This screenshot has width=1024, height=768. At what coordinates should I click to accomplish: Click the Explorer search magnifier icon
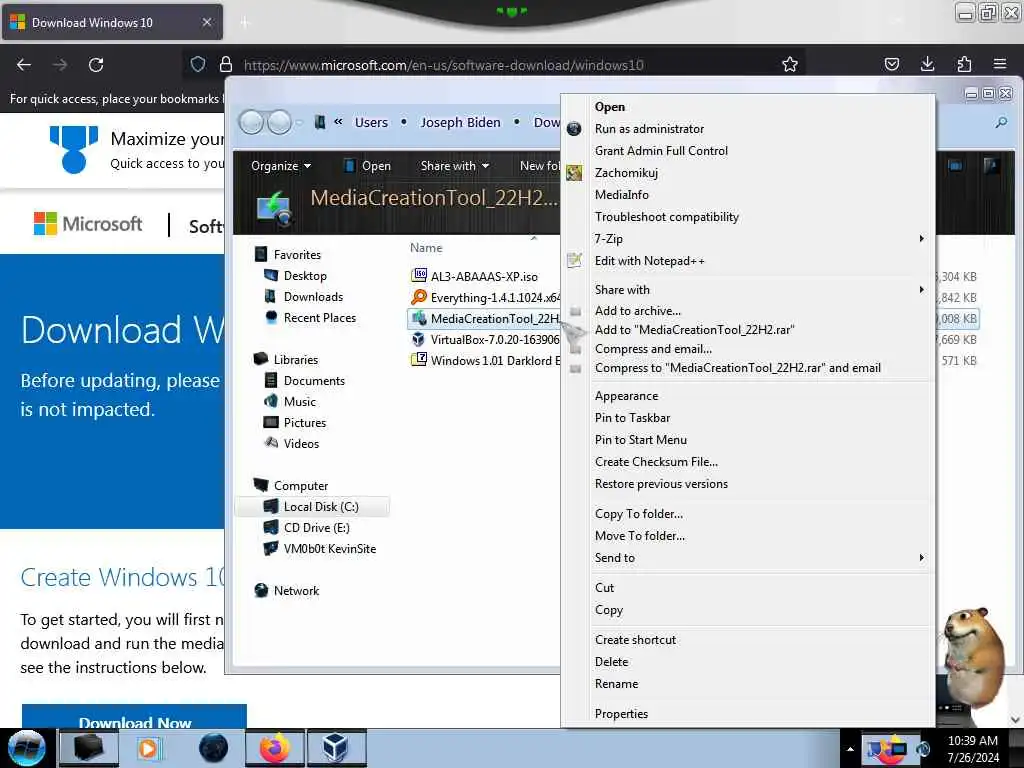(x=1001, y=122)
